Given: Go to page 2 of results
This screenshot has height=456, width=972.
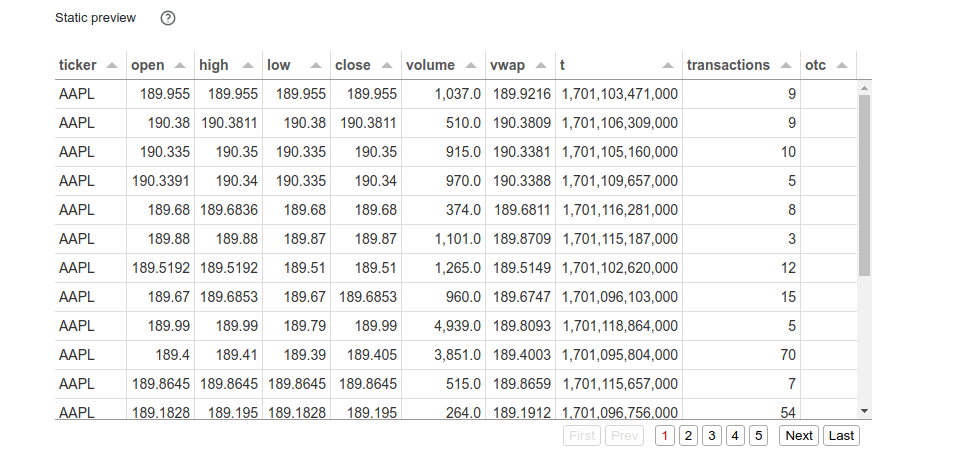Looking at the screenshot, I should tap(688, 435).
